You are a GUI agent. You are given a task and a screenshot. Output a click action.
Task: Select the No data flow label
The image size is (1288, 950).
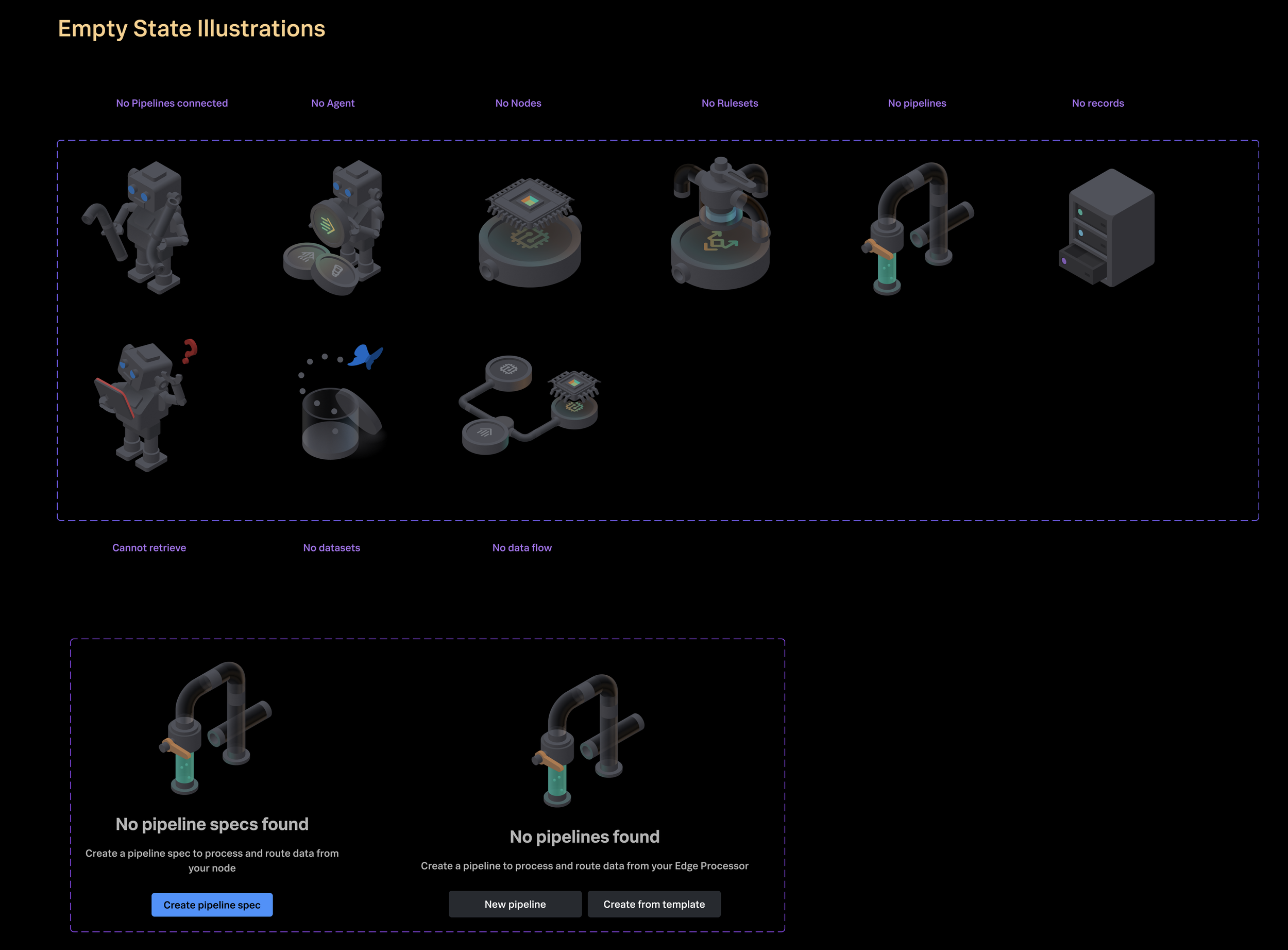pos(522,548)
